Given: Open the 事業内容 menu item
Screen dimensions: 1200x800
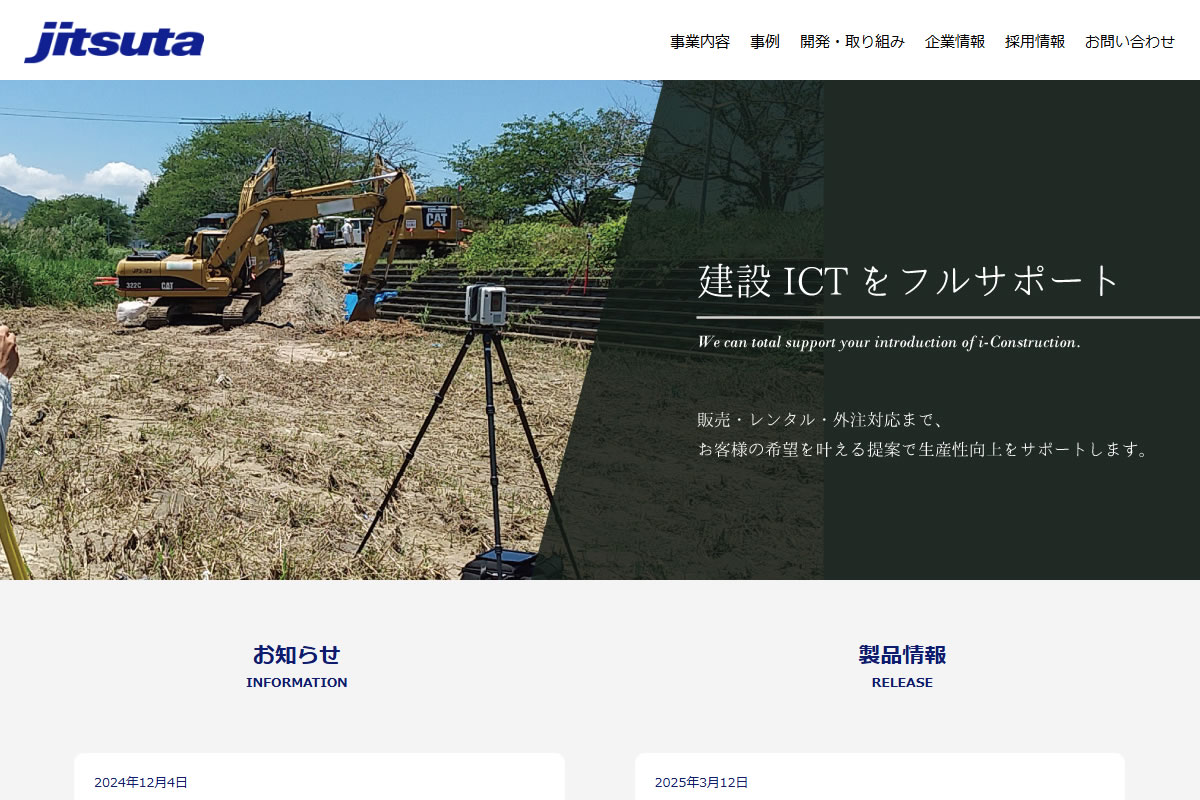Looking at the screenshot, I should 699,42.
